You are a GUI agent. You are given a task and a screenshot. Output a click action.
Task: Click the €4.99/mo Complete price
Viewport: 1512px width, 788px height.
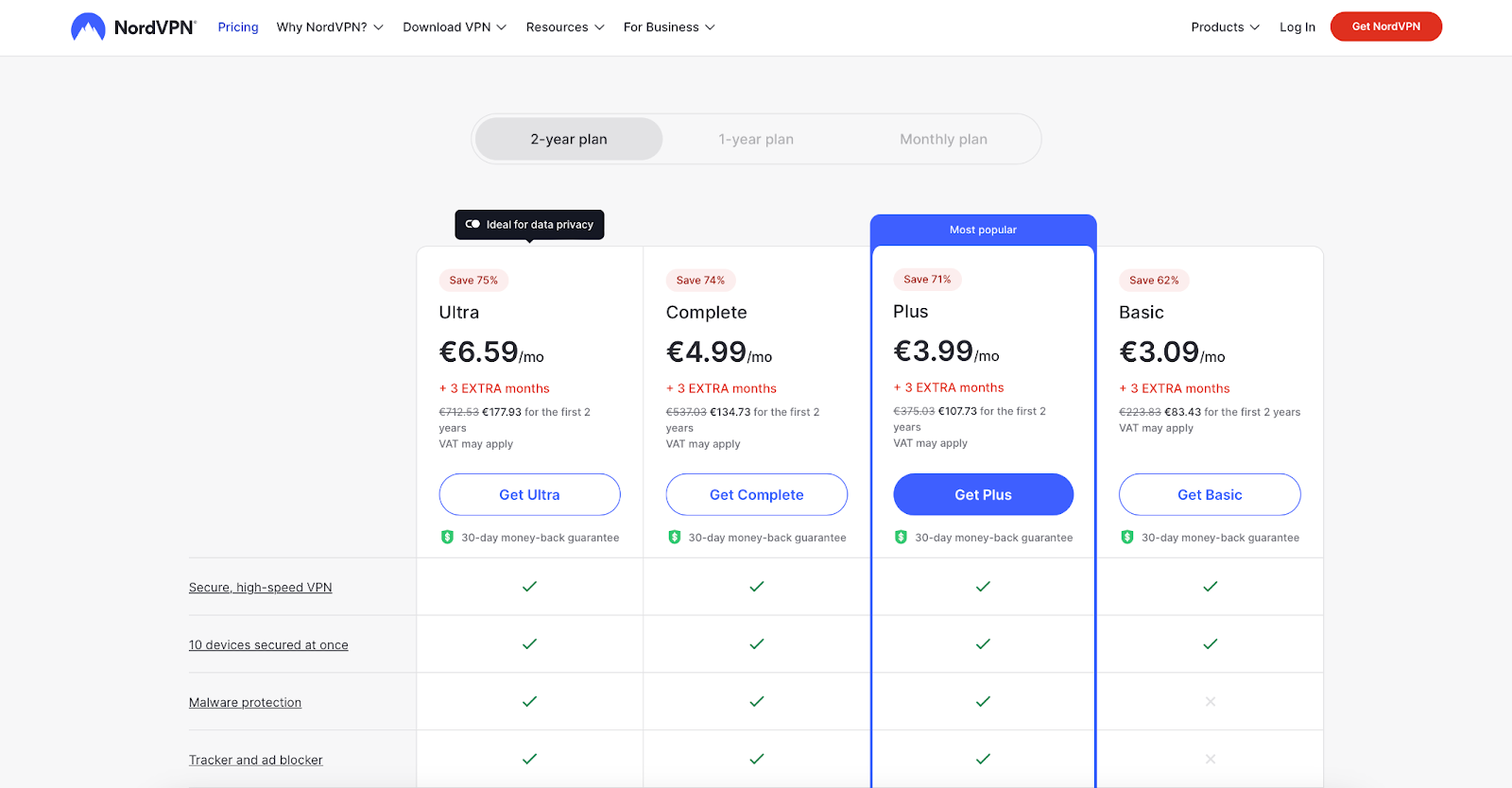pos(719,352)
